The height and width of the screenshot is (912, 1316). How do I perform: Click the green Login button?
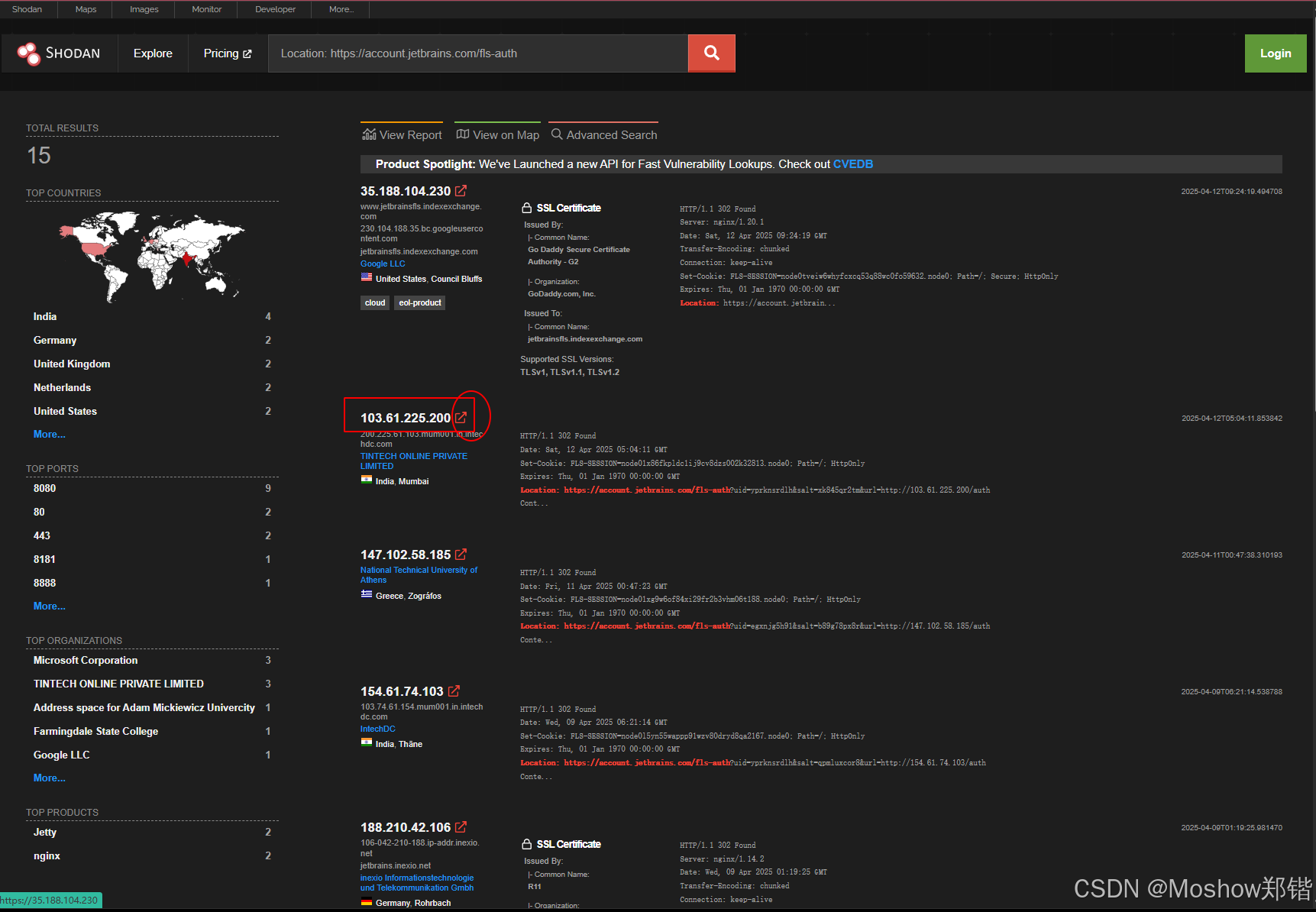[1276, 53]
